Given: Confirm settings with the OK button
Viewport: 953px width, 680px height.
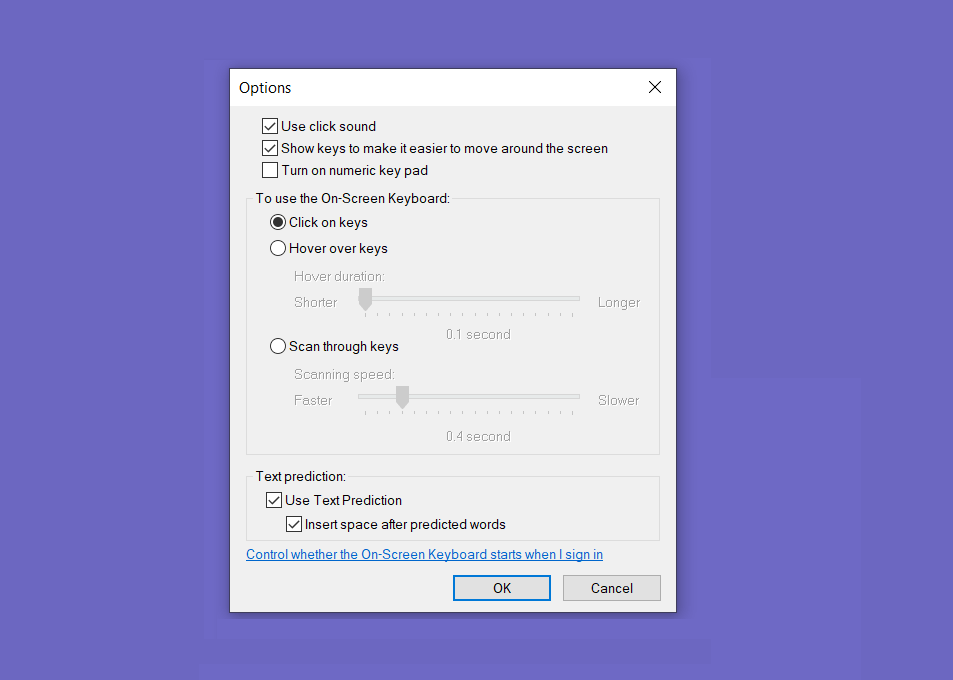Looking at the screenshot, I should click(x=502, y=588).
